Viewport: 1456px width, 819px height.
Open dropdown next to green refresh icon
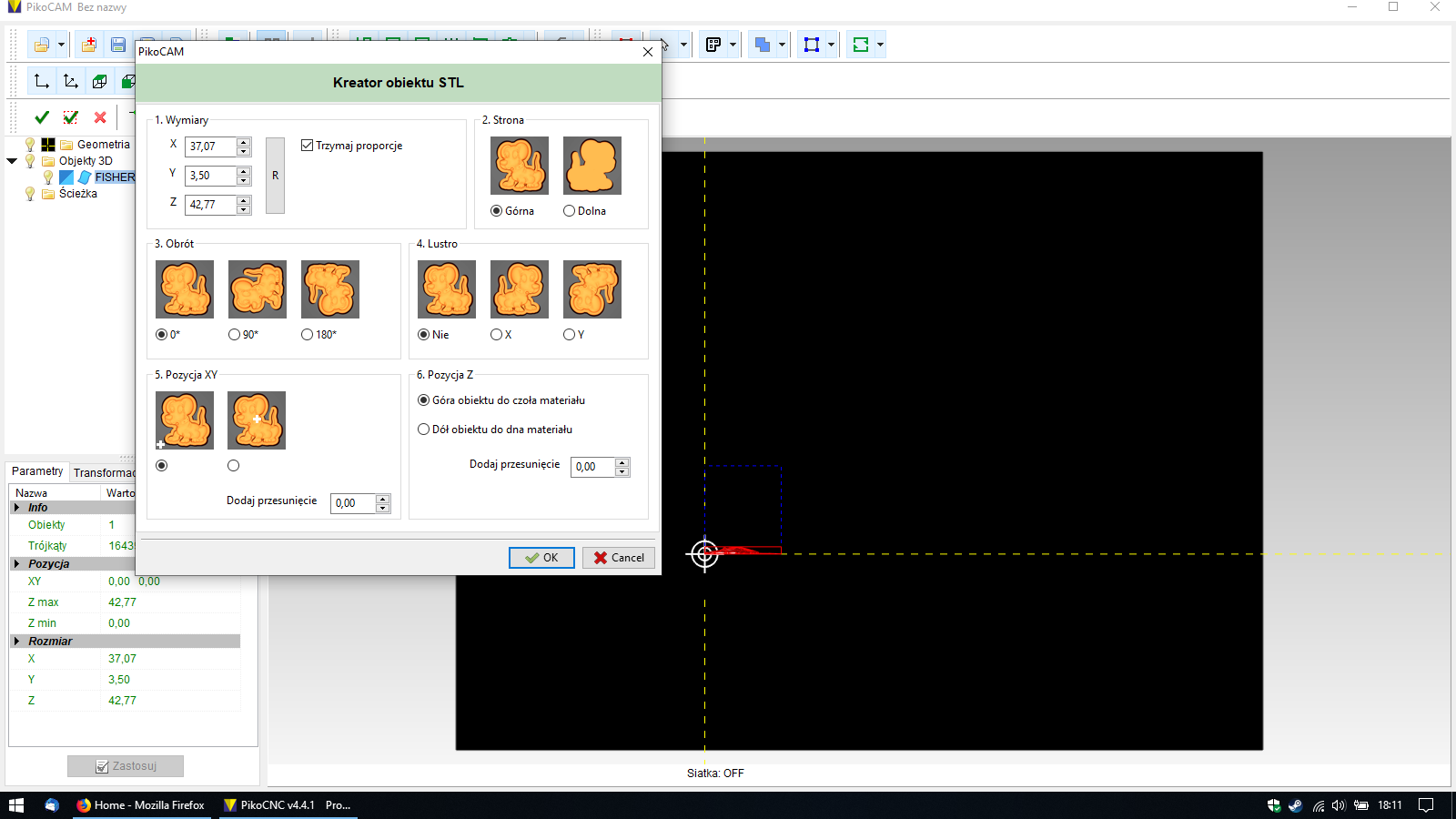[880, 45]
